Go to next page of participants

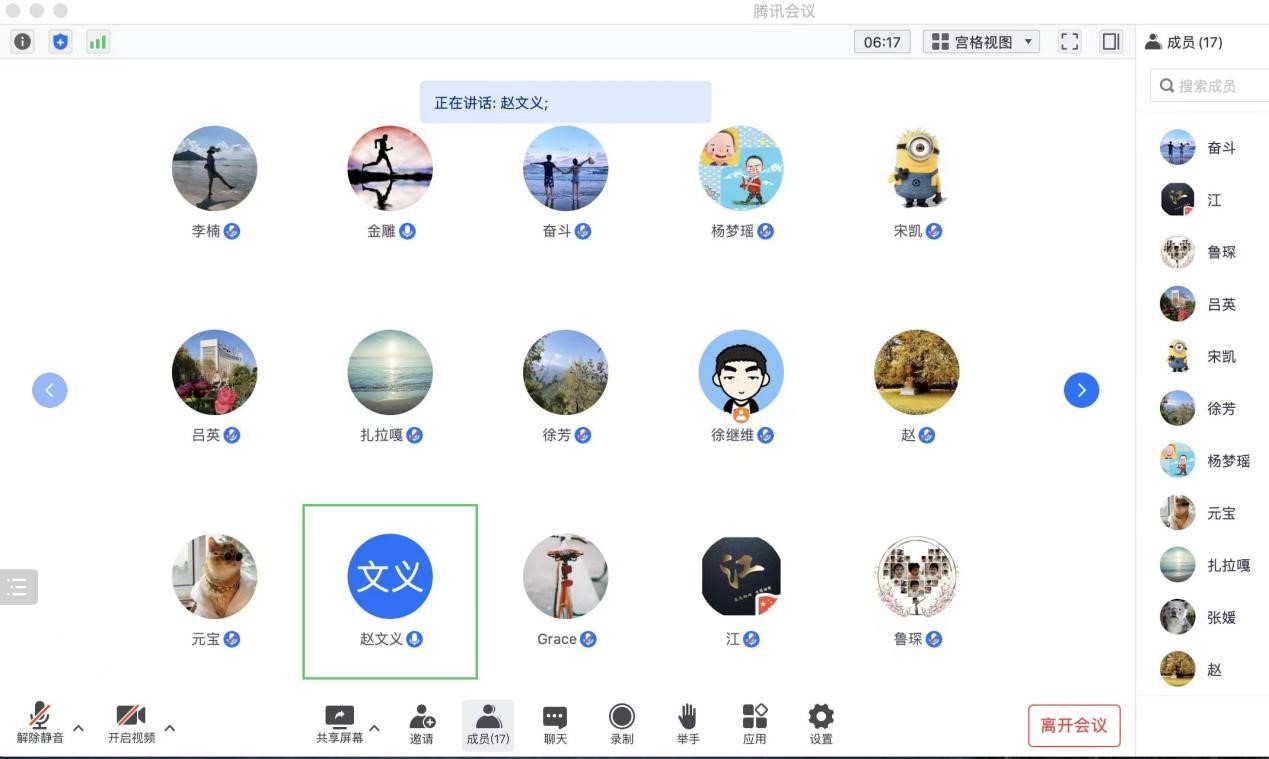(x=1081, y=390)
